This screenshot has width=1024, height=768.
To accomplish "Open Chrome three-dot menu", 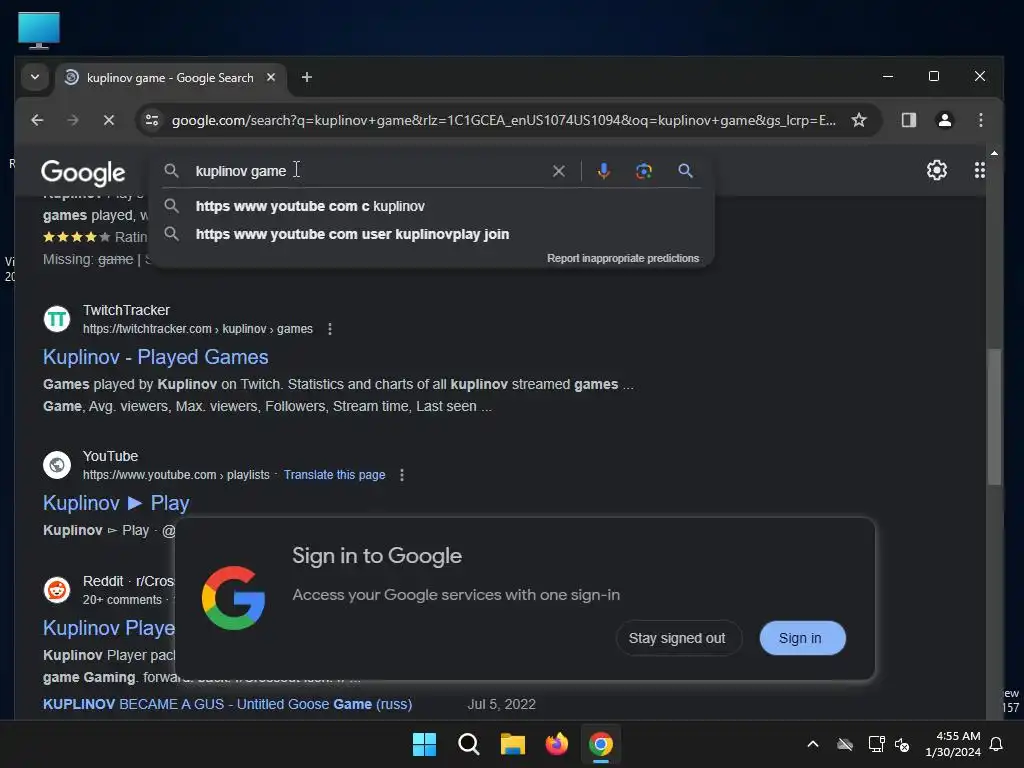I will 980,120.
